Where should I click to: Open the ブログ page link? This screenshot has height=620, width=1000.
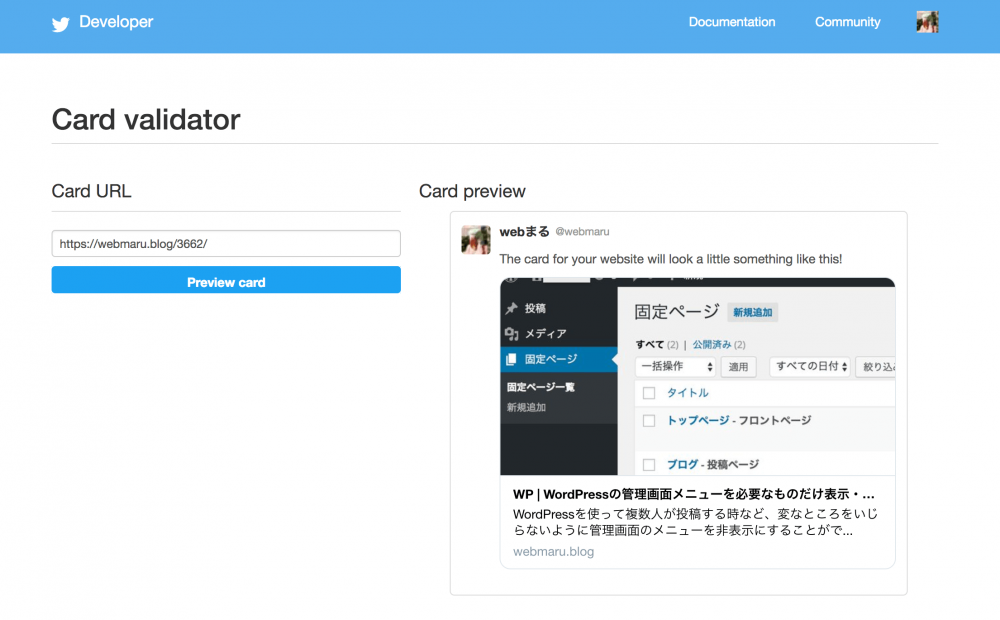(x=682, y=464)
